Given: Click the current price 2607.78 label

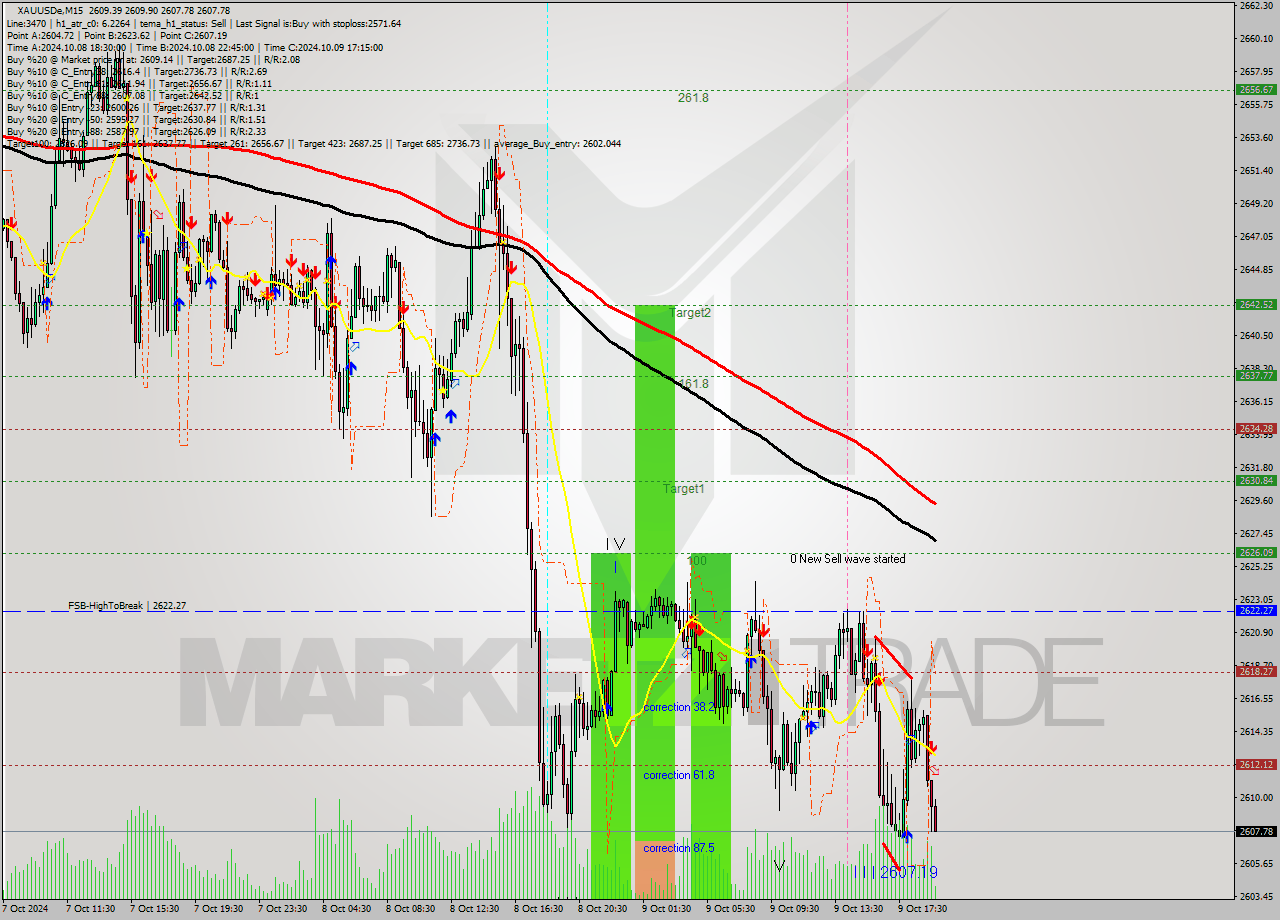Looking at the screenshot, I should pos(1256,831).
